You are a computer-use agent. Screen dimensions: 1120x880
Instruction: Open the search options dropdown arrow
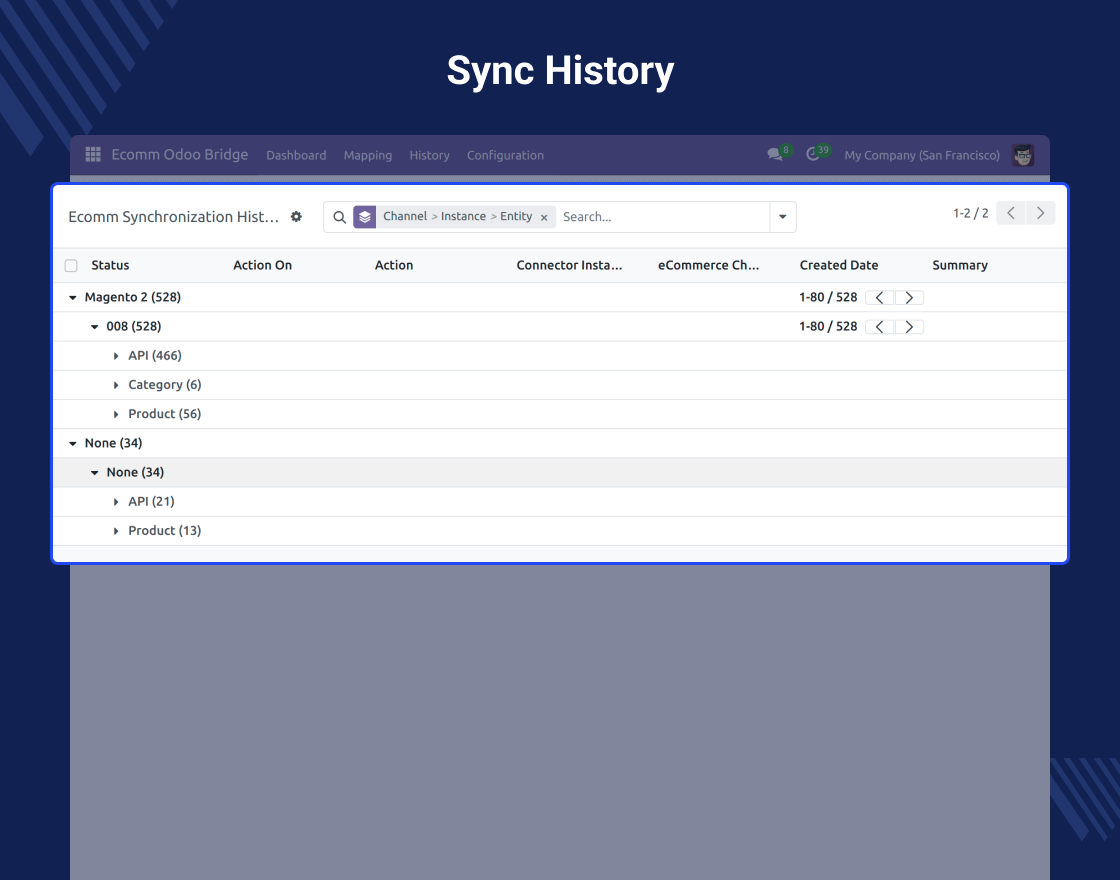(783, 217)
